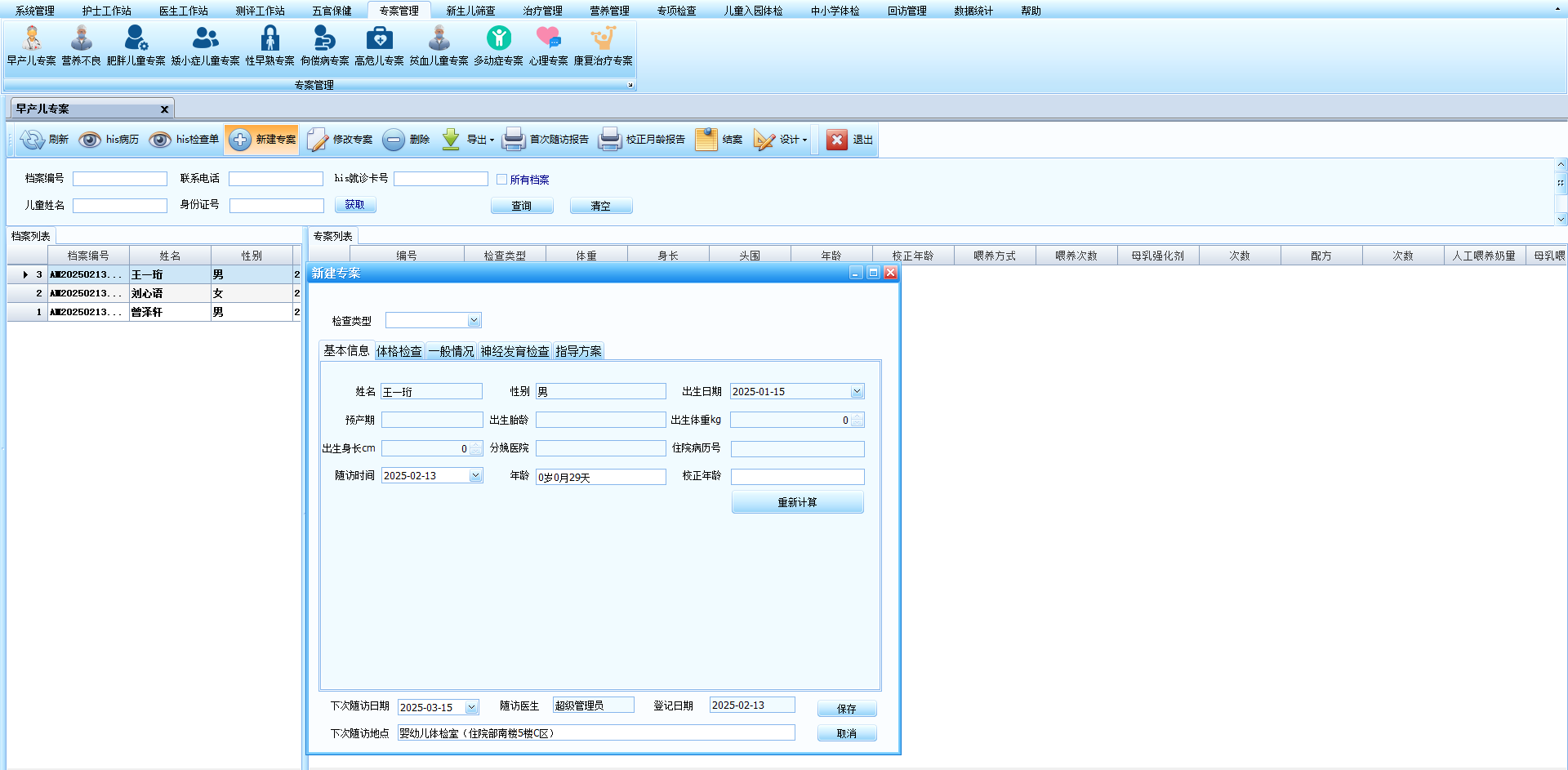The image size is (1568, 770).
Task: Click the 结案 close-case icon
Action: click(x=706, y=140)
